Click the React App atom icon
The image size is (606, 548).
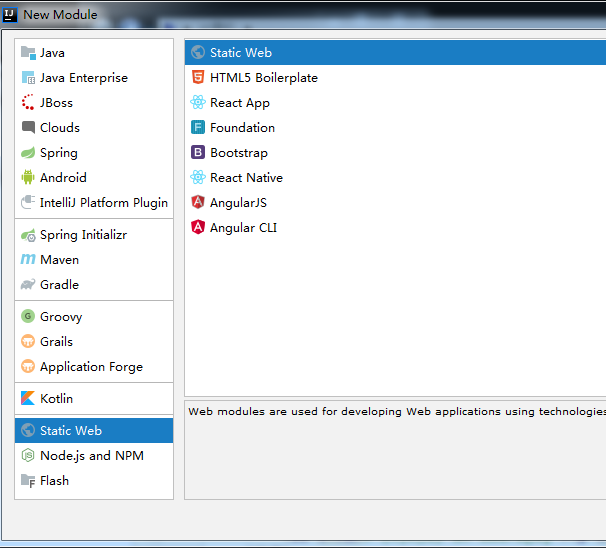pos(198,102)
